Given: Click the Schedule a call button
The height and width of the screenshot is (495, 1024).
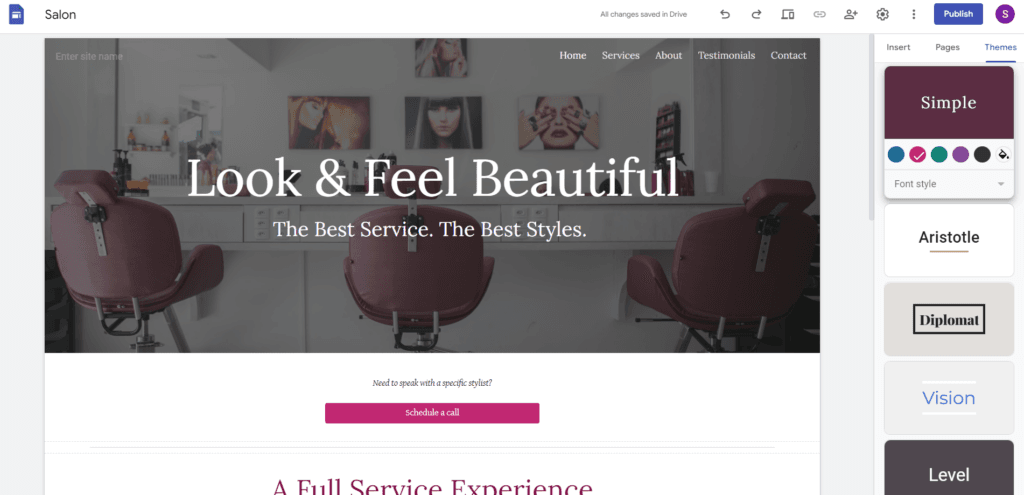Looking at the screenshot, I should click(432, 413).
